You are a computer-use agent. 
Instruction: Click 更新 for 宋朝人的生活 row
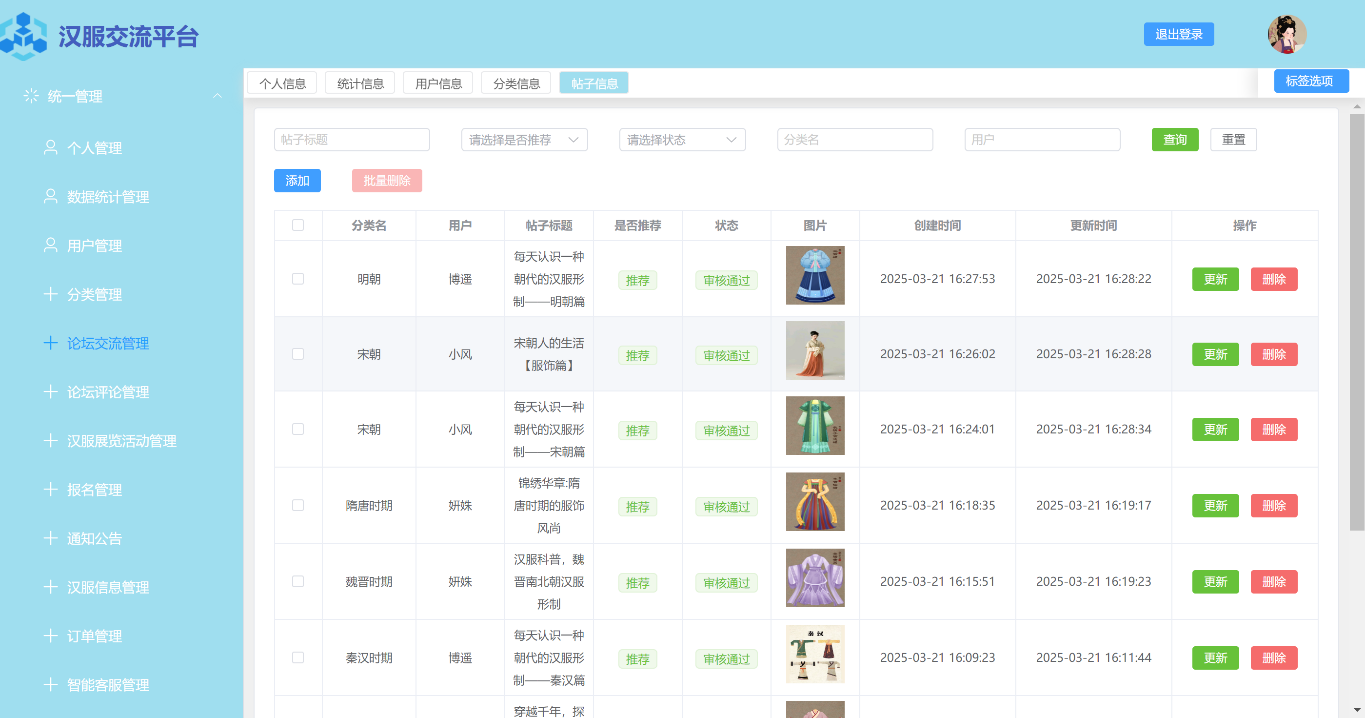[x=1215, y=354]
